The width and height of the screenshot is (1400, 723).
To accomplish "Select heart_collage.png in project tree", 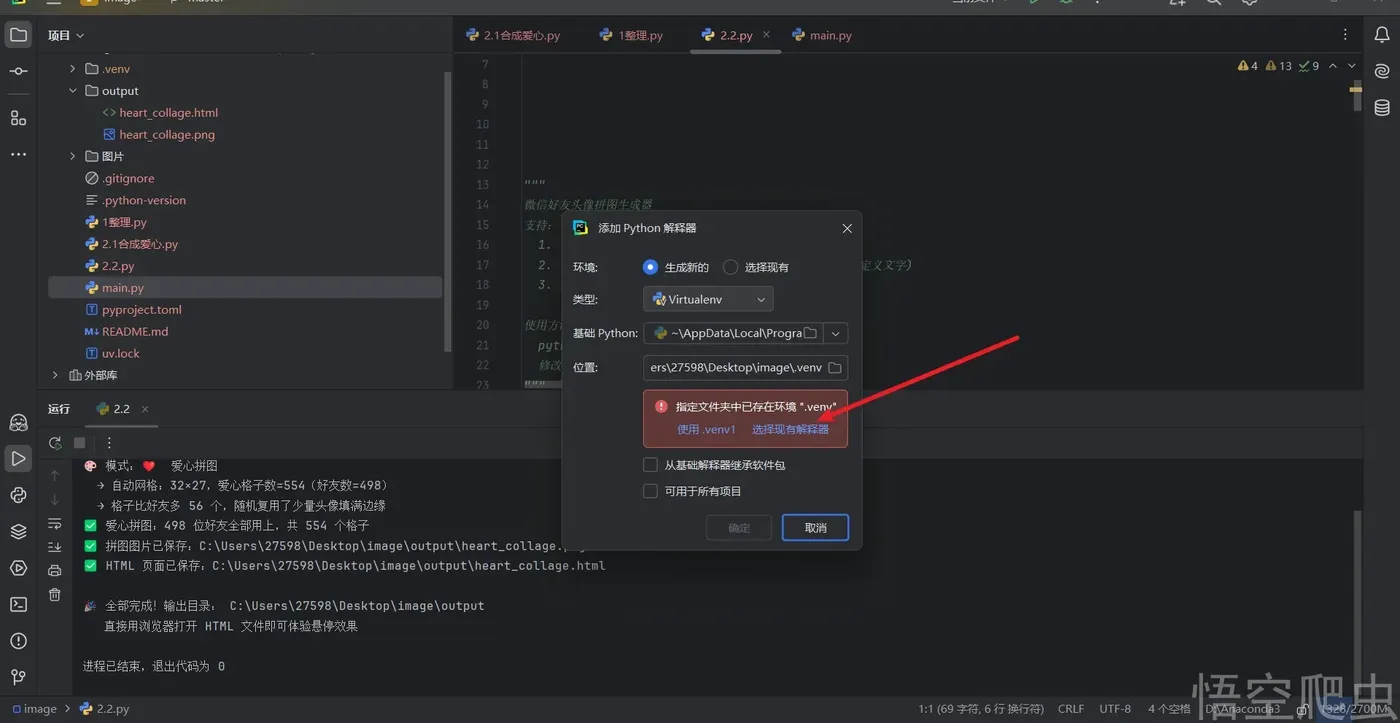I will 159,135.
